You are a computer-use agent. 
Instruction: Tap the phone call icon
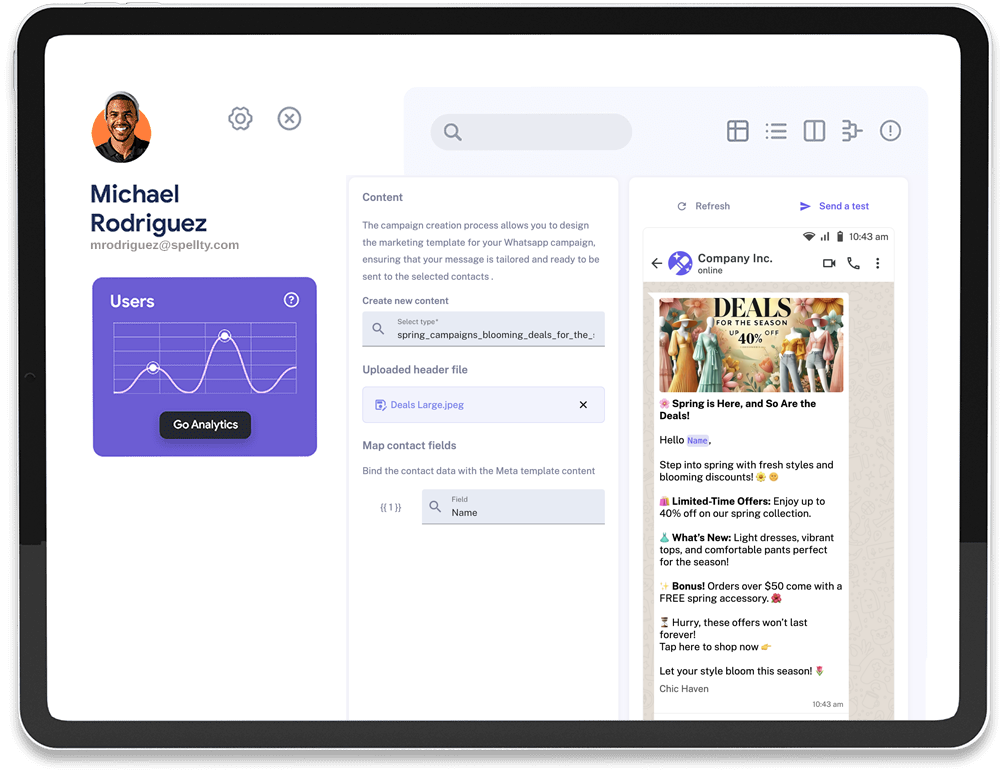[853, 264]
